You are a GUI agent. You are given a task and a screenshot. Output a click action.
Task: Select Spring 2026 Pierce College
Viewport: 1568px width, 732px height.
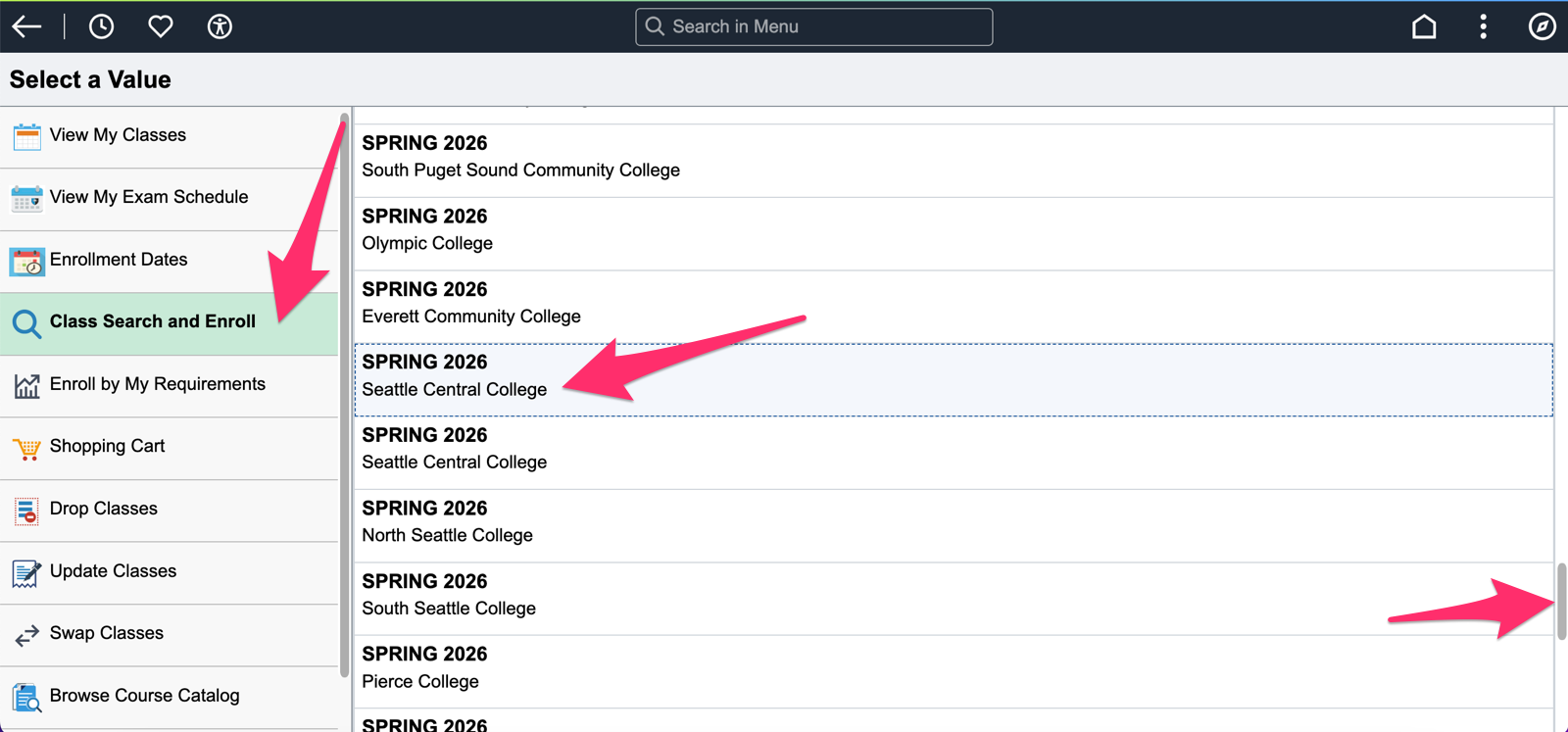(954, 672)
